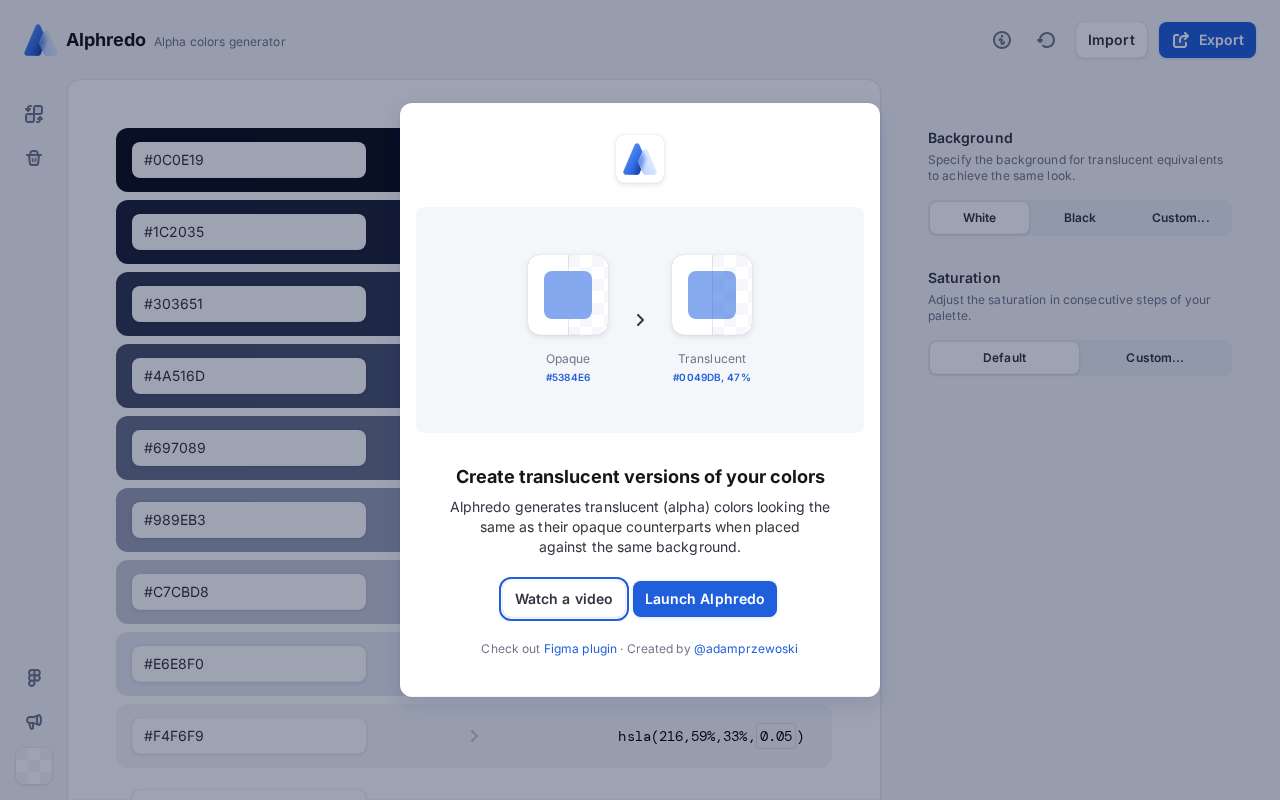Click the #E6E8F0 color input
The image size is (1280, 800).
click(x=249, y=664)
